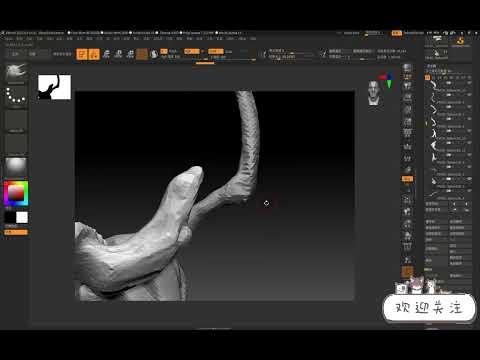The image size is (480, 360).
Task: Activate the orange Edit mode button
Action: (x=82, y=54)
